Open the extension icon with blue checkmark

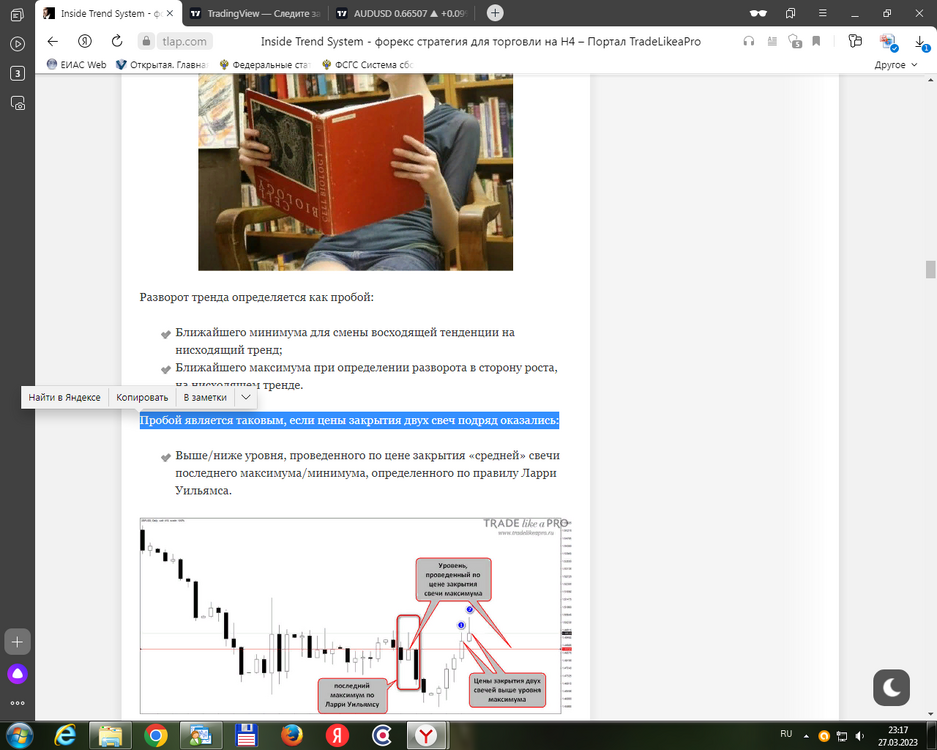point(889,42)
